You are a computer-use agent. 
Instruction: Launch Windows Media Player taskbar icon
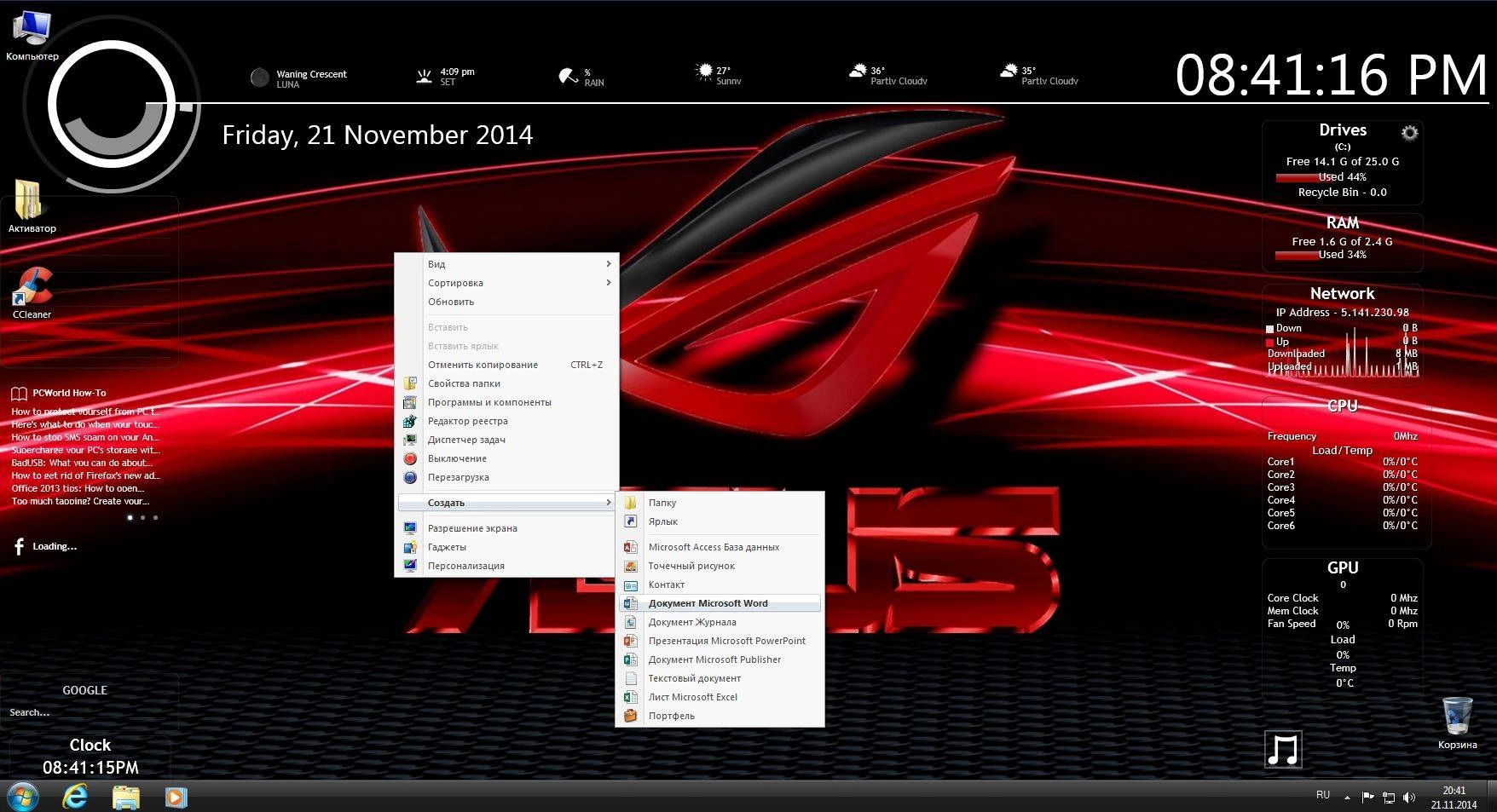(176, 797)
